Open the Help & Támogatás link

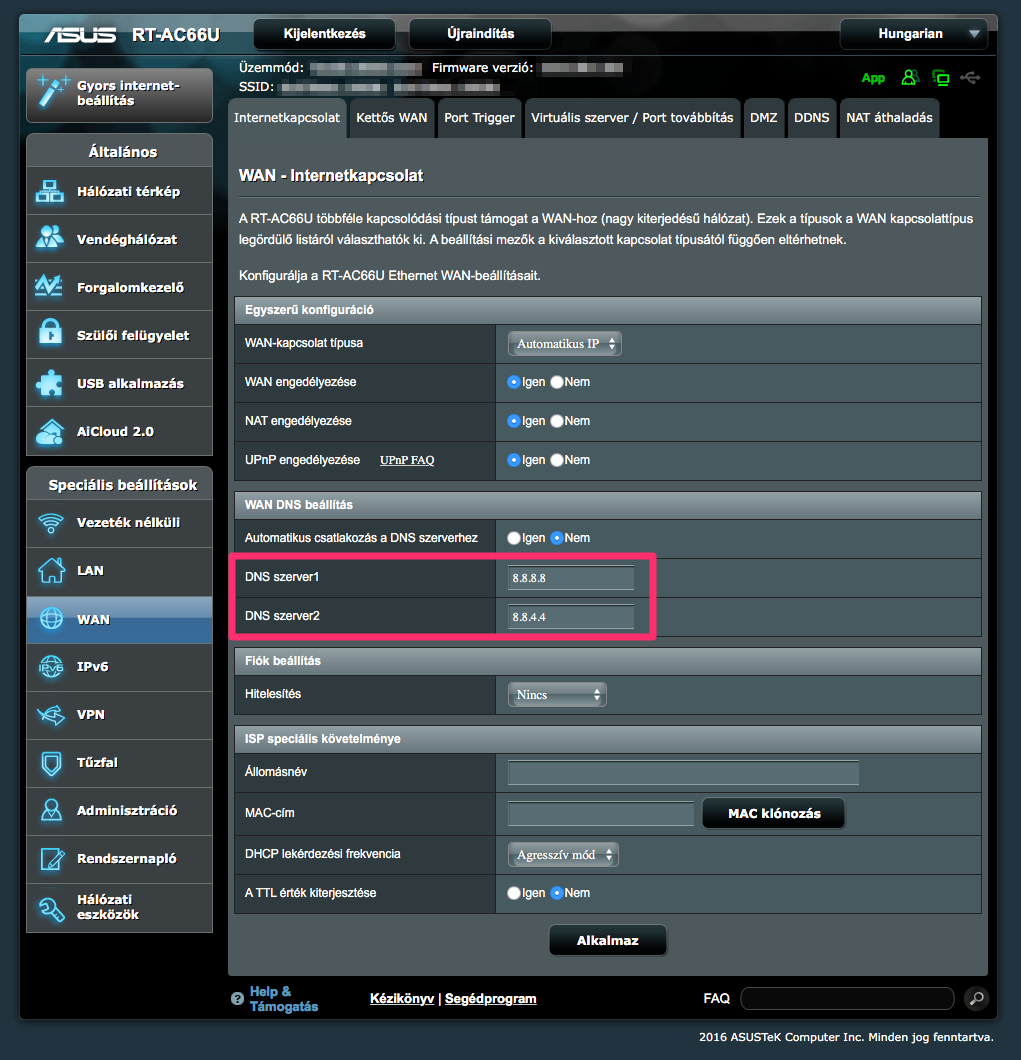click(x=283, y=999)
